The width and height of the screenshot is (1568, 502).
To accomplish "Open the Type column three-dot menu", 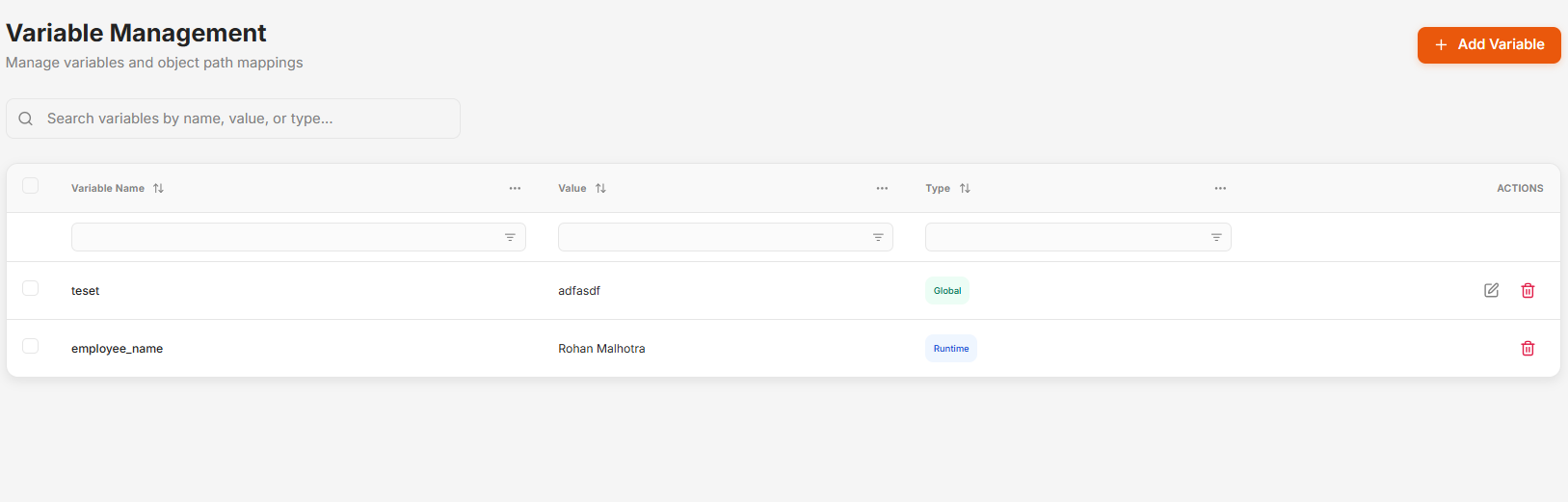I will point(1220,189).
